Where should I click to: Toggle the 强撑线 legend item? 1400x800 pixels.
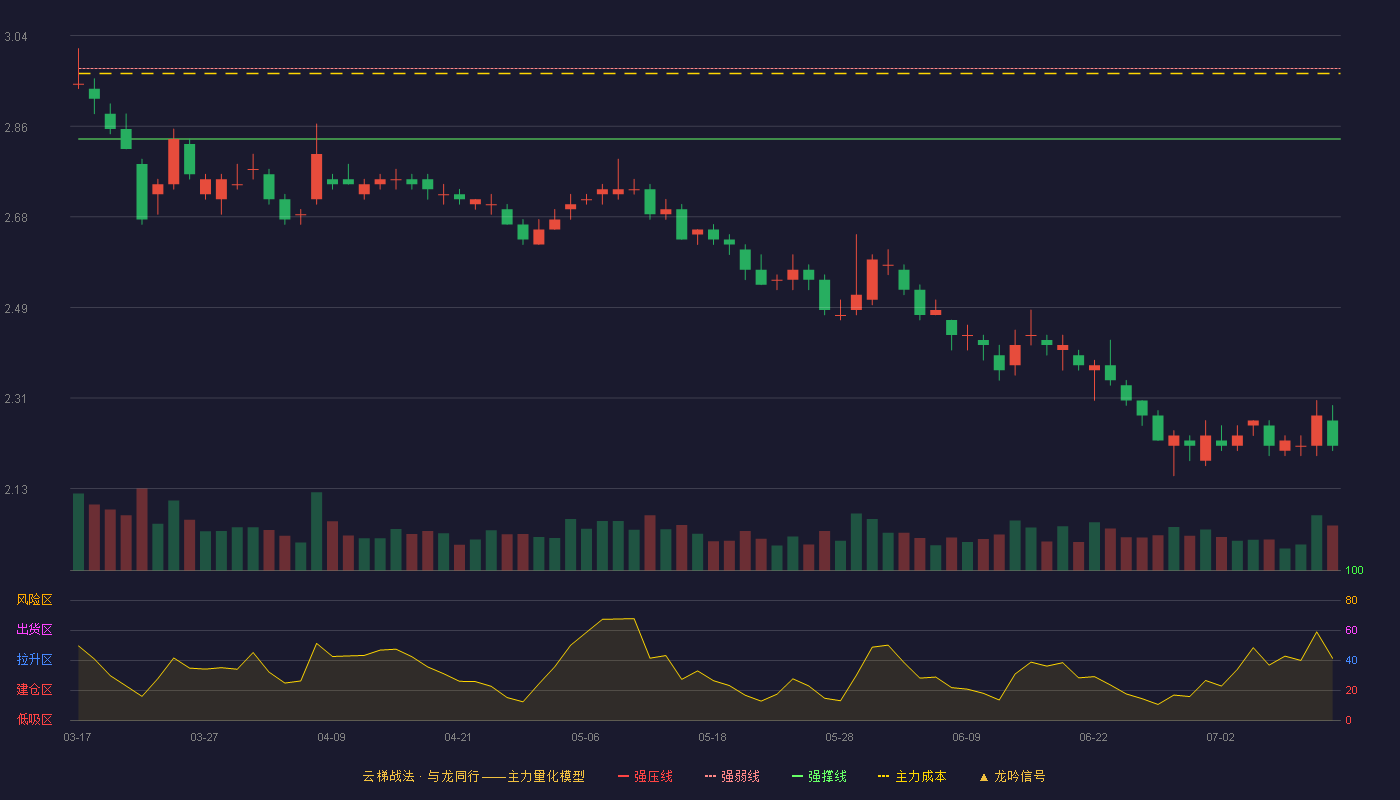coord(819,776)
